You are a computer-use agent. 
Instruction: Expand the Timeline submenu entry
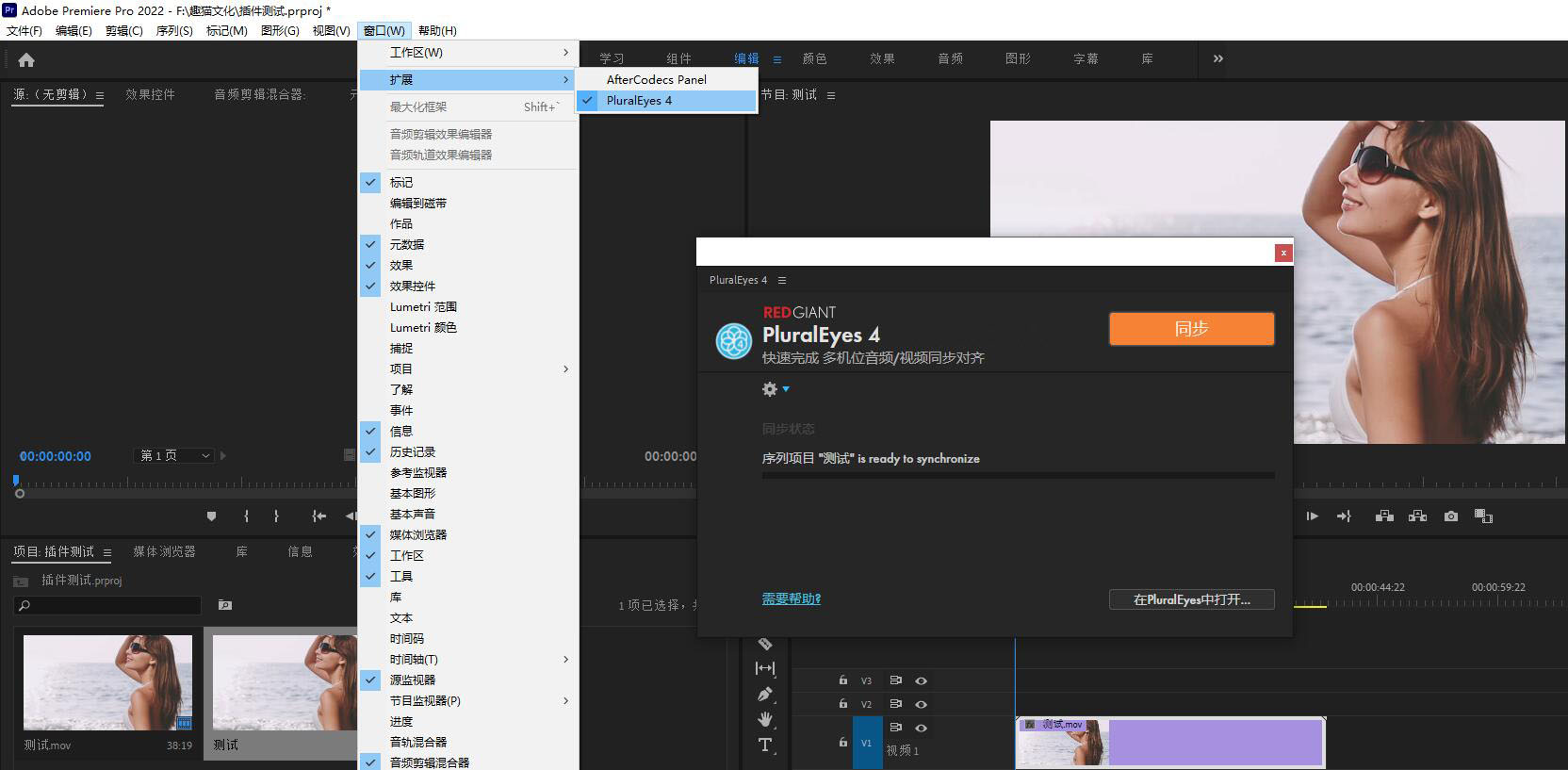[x=468, y=660]
